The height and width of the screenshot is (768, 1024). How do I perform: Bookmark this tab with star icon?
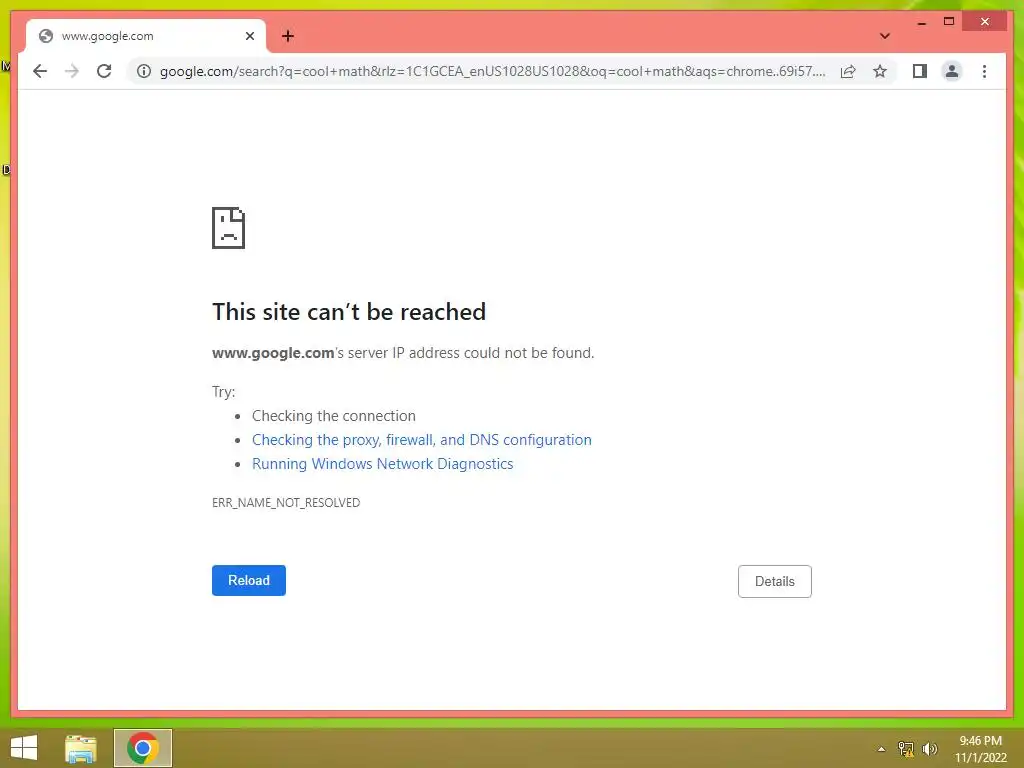pos(880,71)
